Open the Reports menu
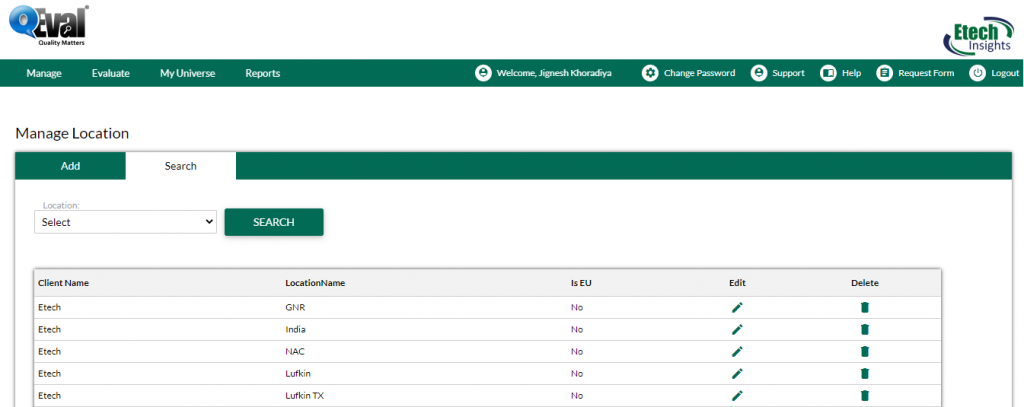The image size is (1024, 407). pos(263,73)
